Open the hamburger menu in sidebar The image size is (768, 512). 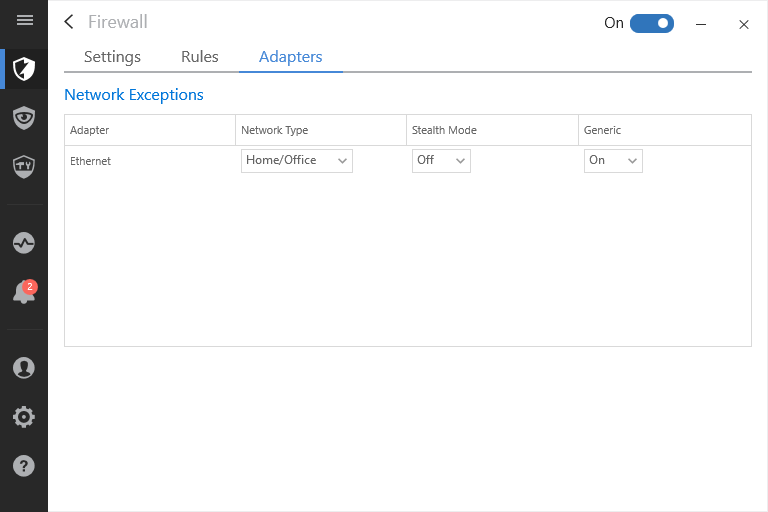pyautogui.click(x=24, y=20)
